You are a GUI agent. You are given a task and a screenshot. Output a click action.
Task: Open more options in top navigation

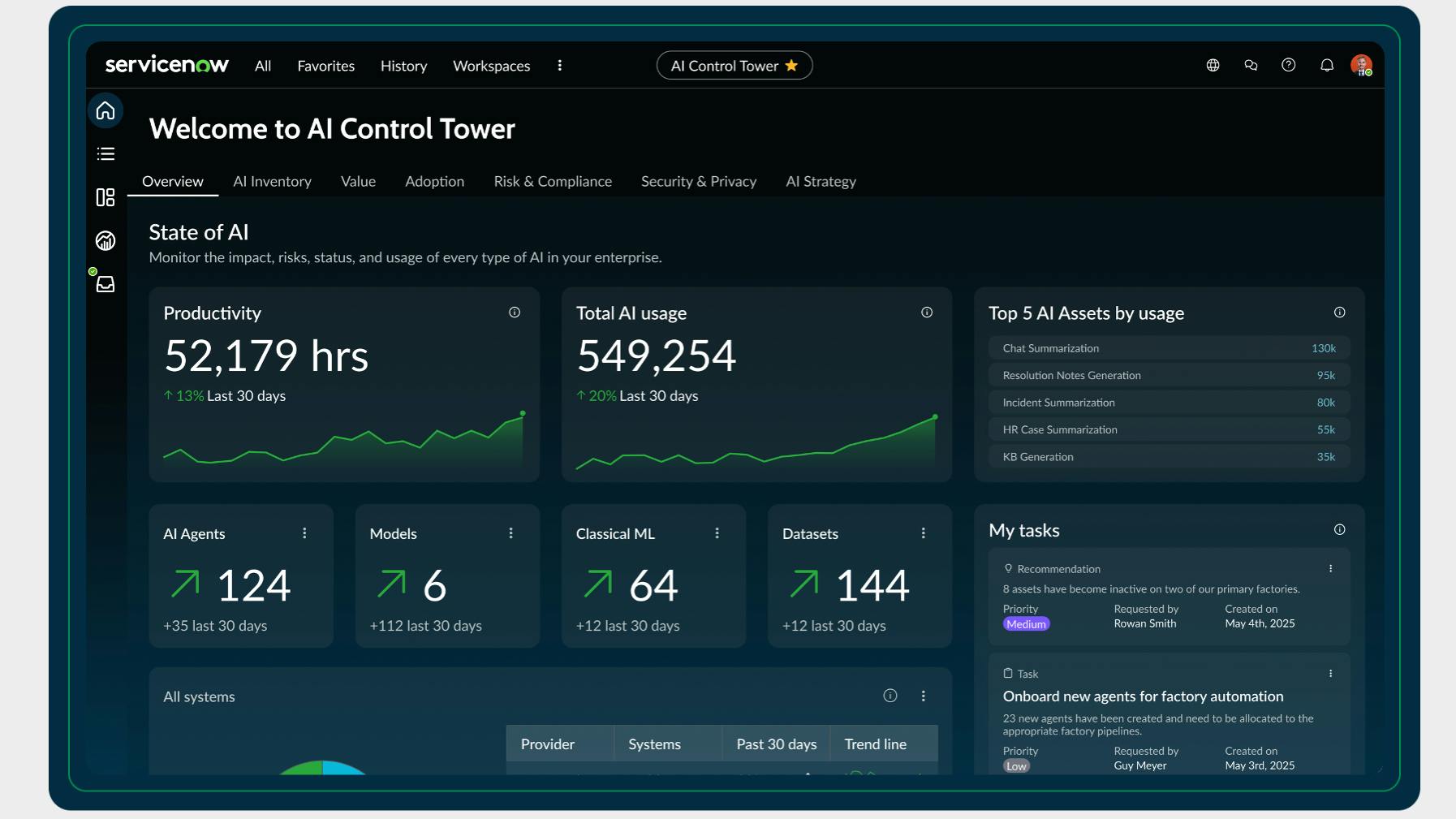pyautogui.click(x=559, y=66)
